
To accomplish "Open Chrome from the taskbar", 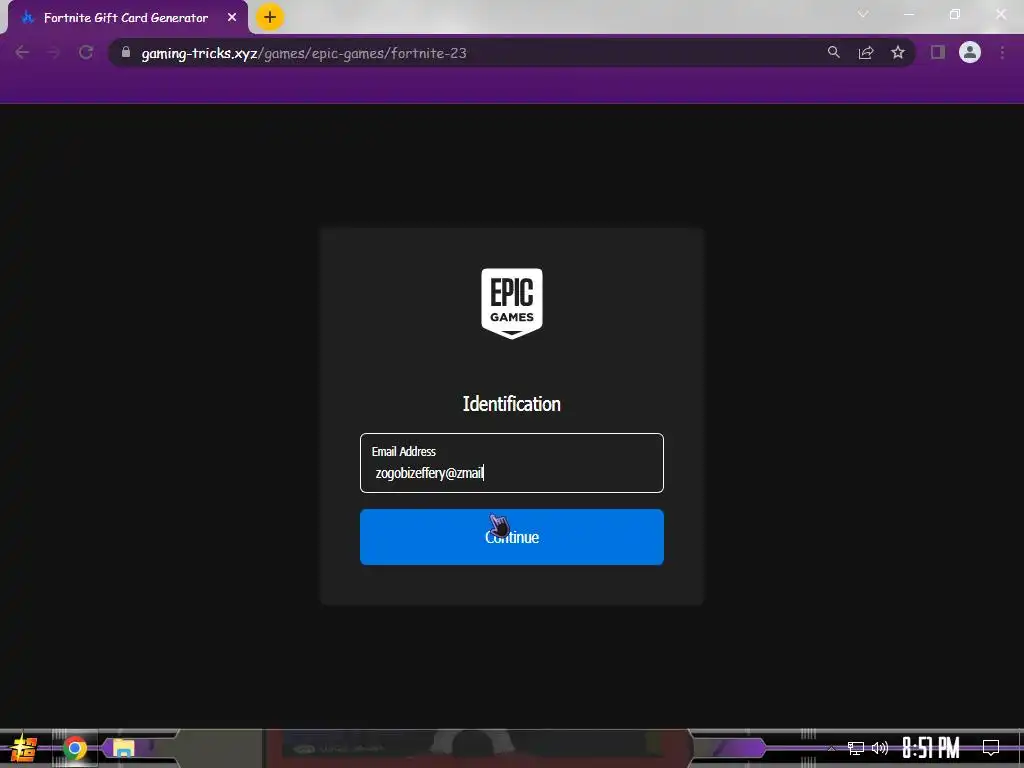I will (74, 748).
